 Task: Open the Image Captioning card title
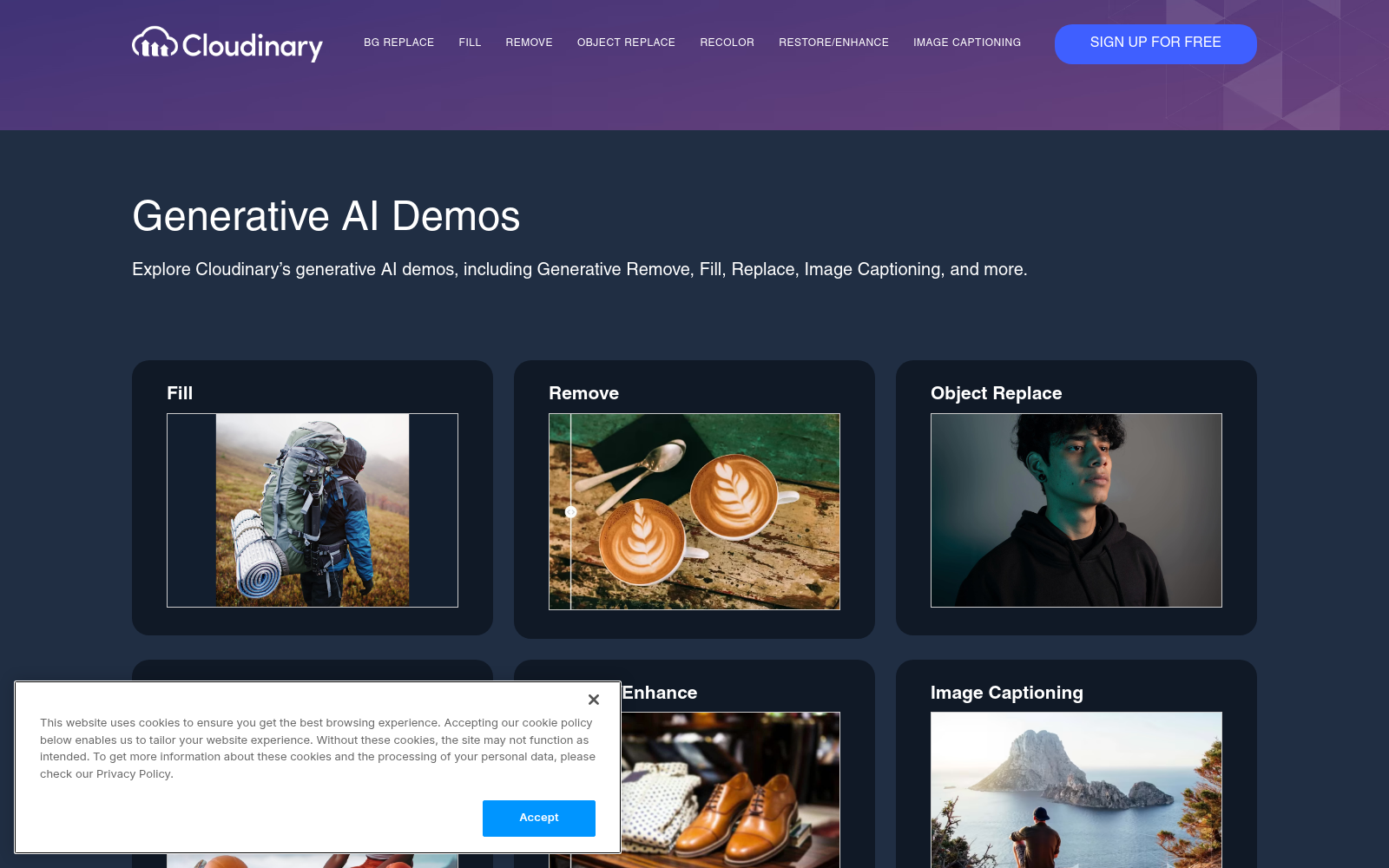point(1007,693)
